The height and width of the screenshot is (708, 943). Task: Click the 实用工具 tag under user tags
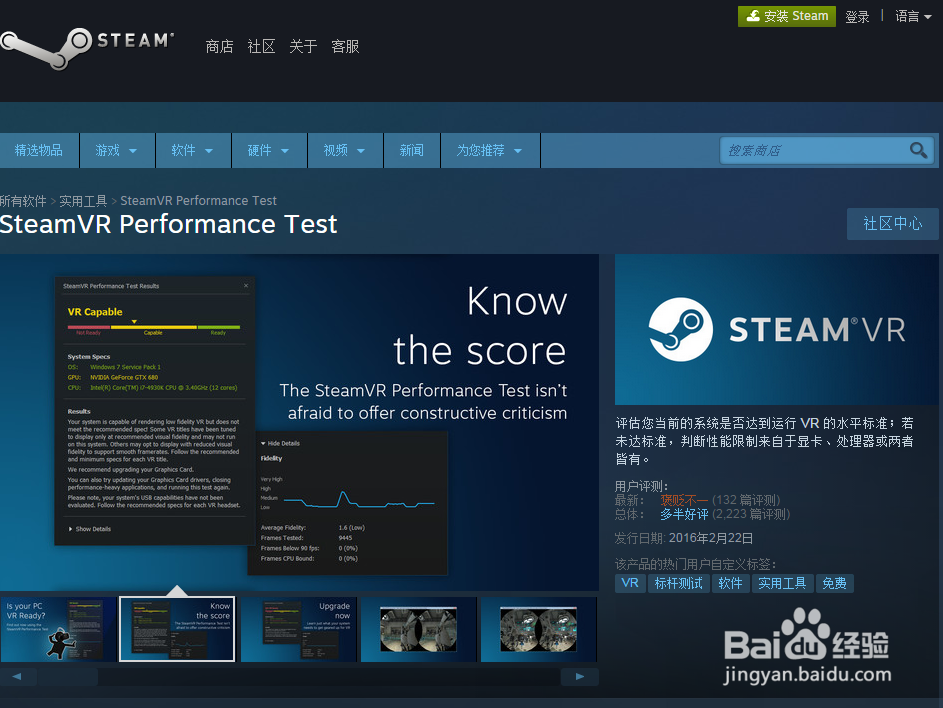coord(782,583)
